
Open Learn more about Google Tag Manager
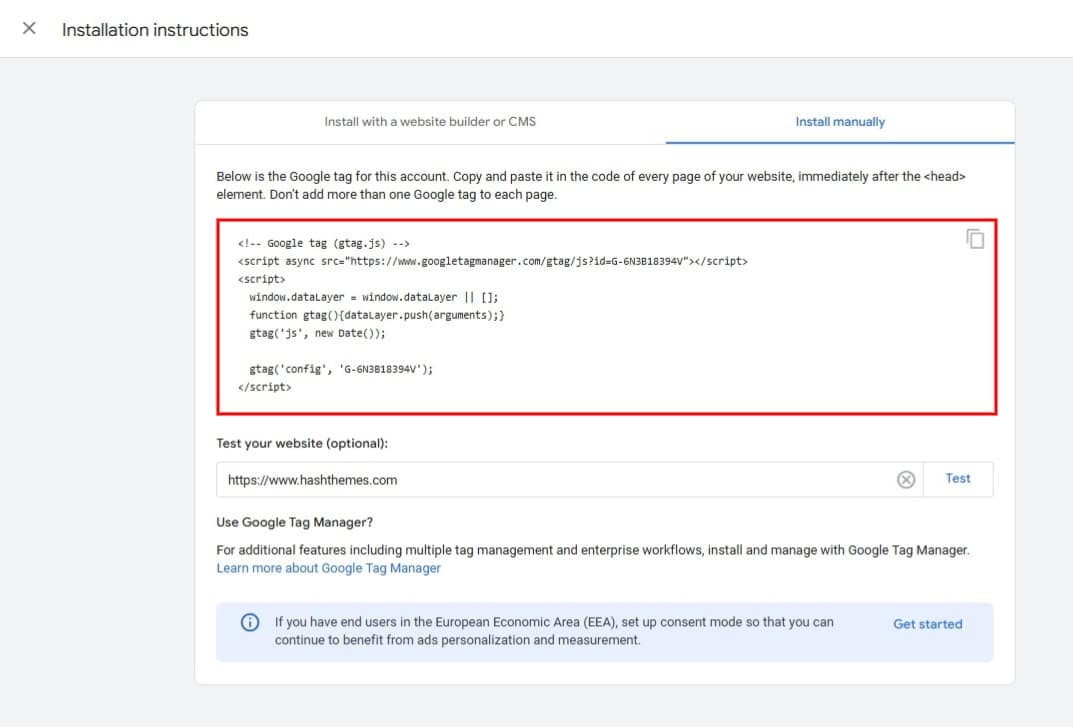328,568
